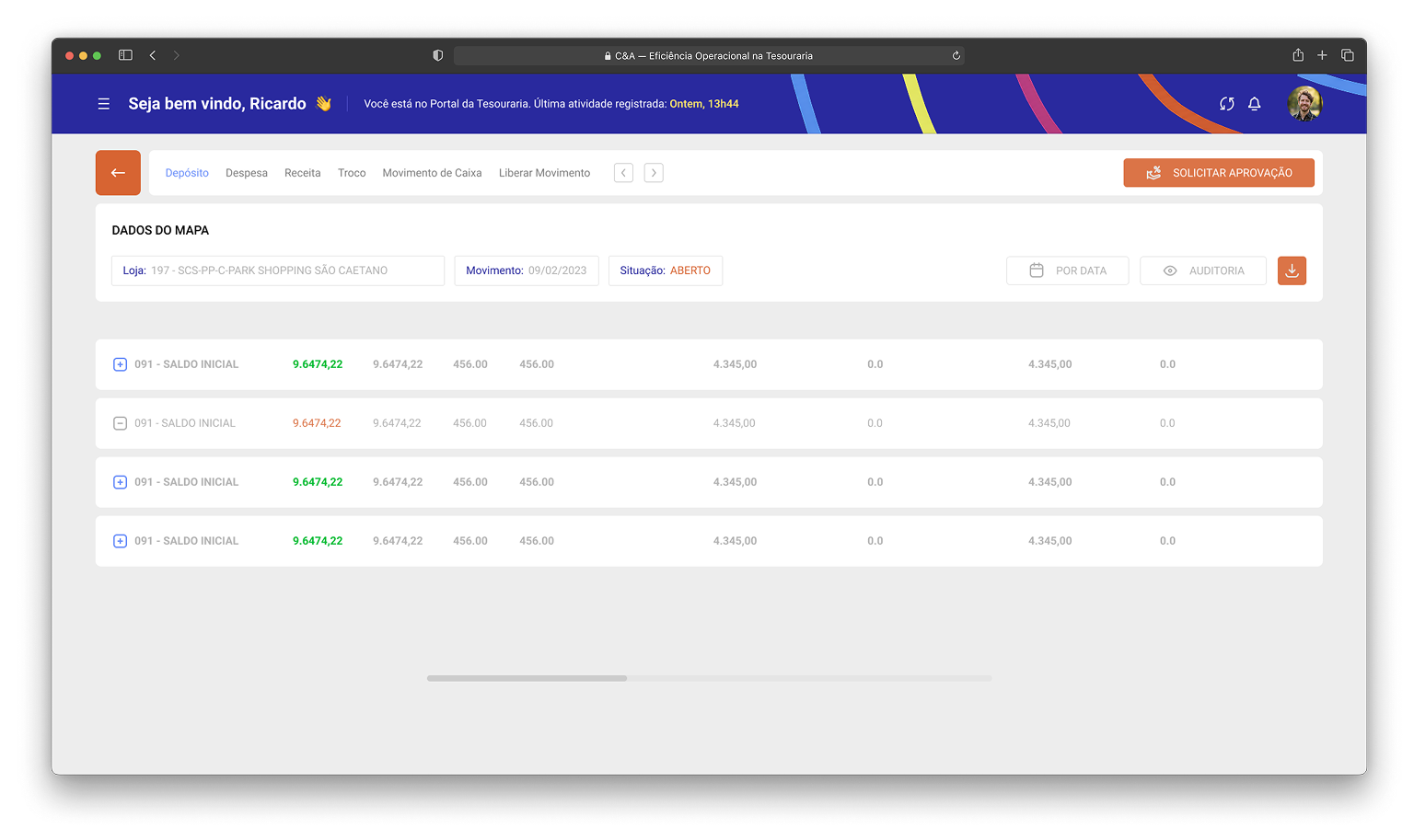Toggle the browser sidebar icon
The image size is (1414, 840).
coord(125,55)
